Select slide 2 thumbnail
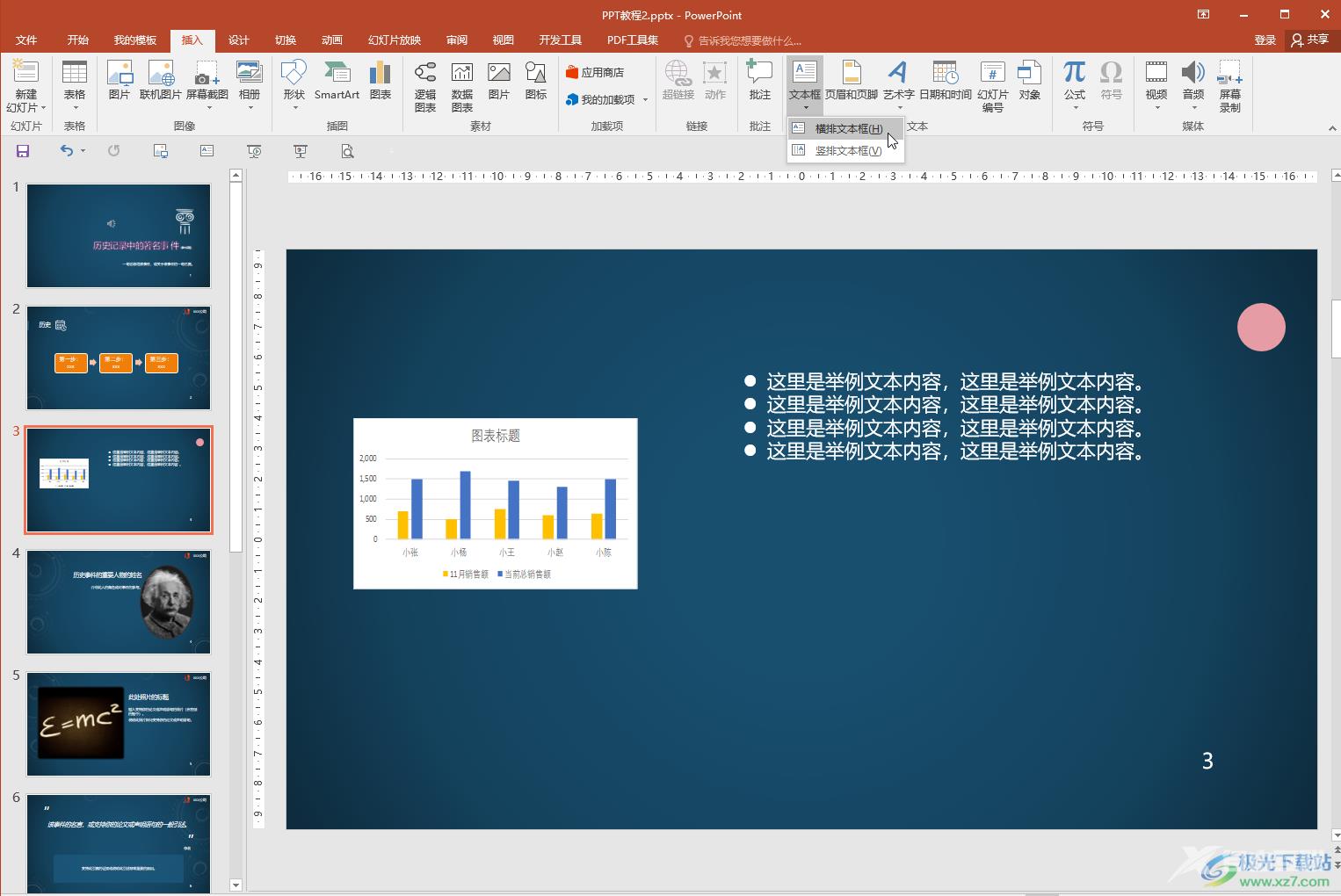The width and height of the screenshot is (1341, 896). tap(119, 358)
